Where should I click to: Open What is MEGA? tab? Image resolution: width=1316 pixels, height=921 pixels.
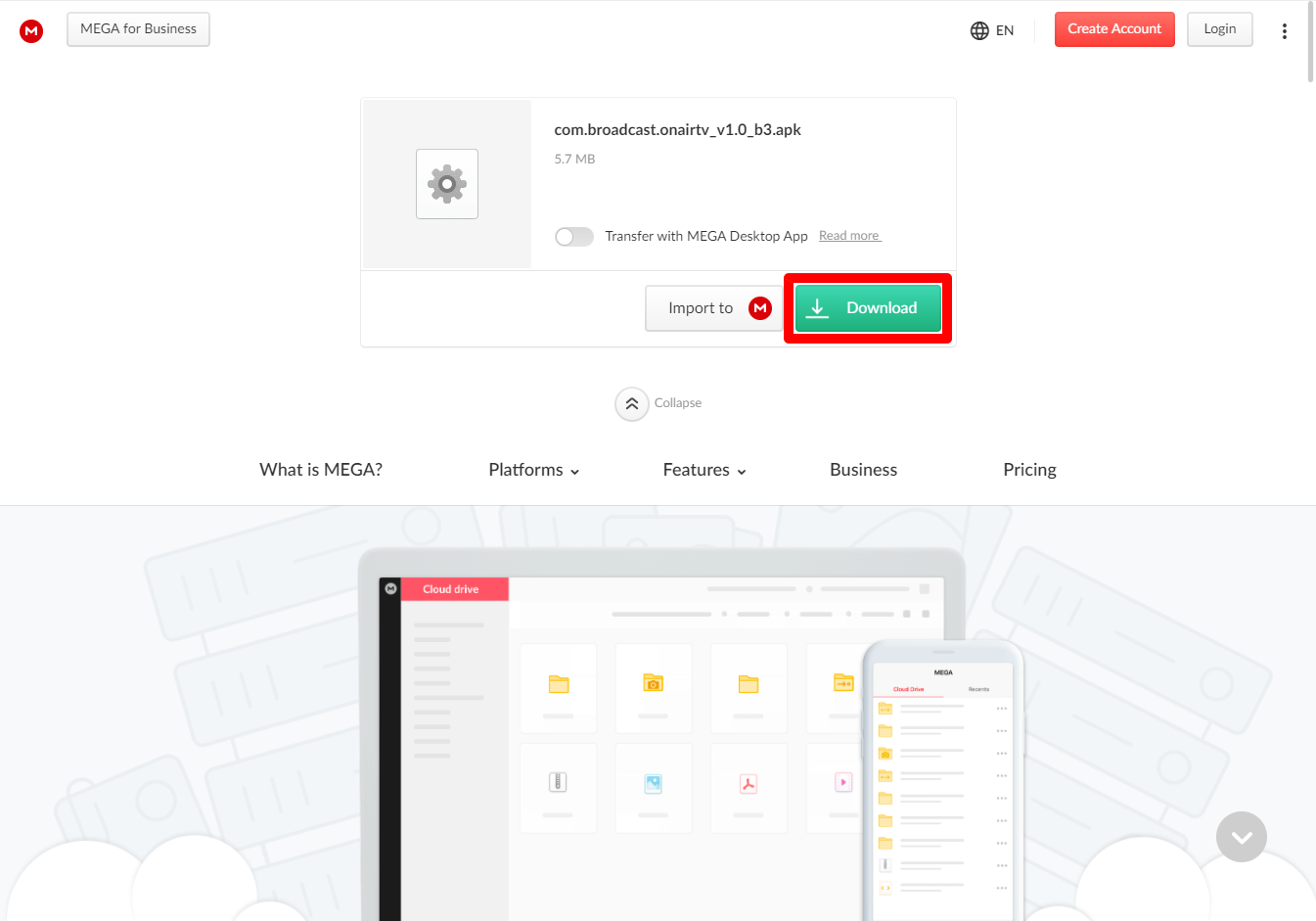(x=321, y=470)
